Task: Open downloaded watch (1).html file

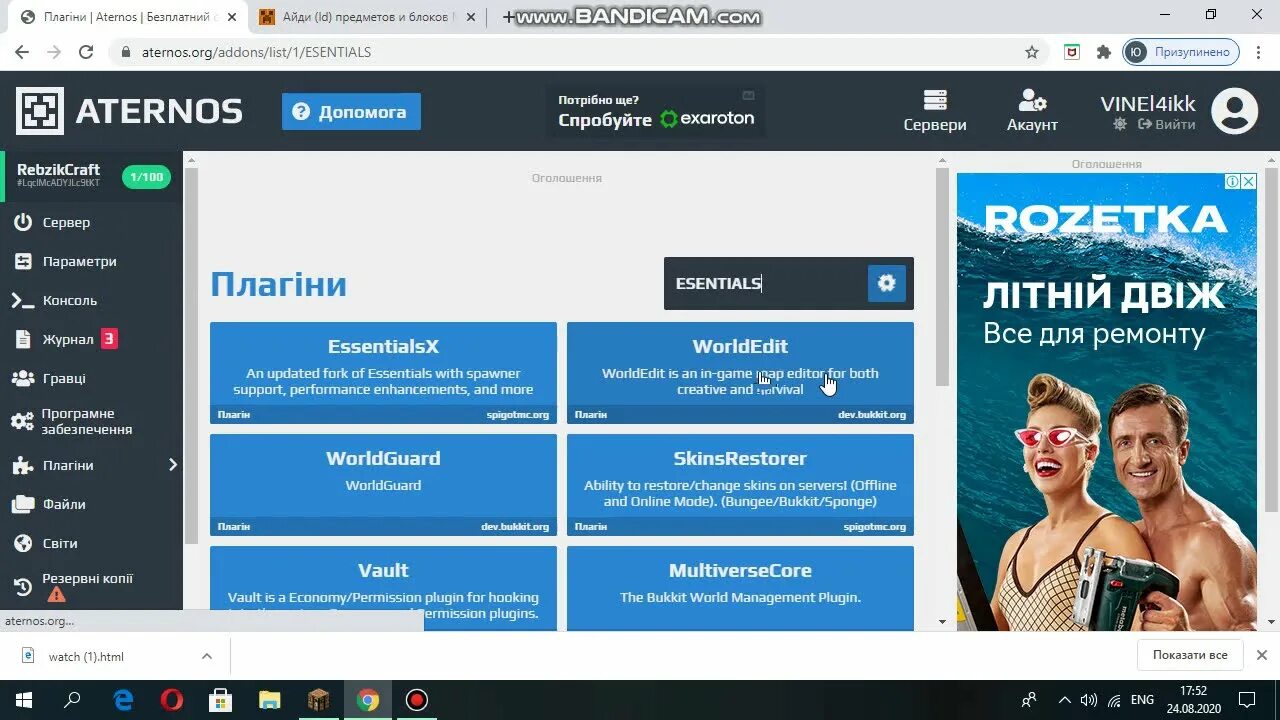Action: pyautogui.click(x=86, y=656)
